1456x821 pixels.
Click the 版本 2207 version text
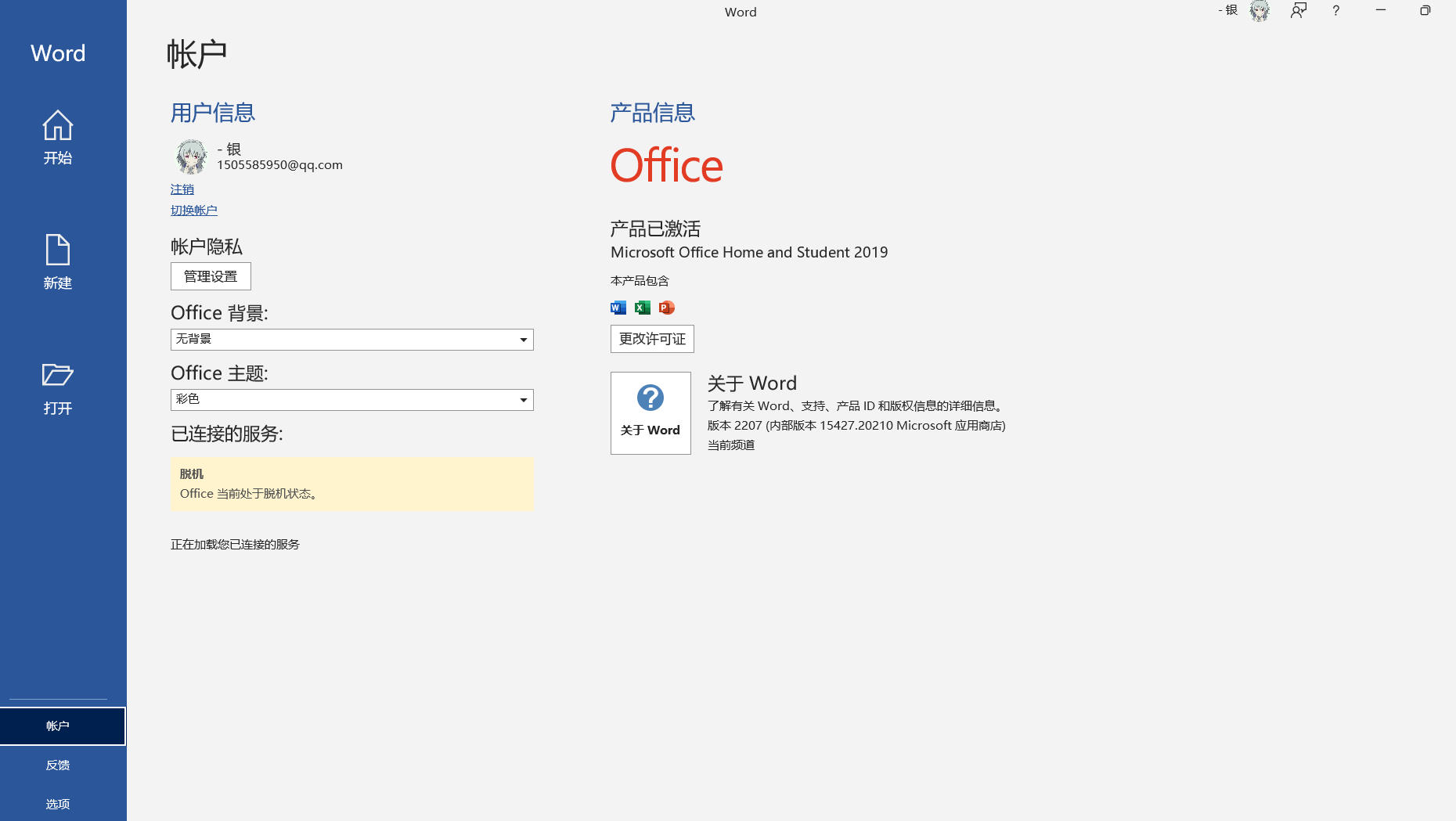click(856, 426)
